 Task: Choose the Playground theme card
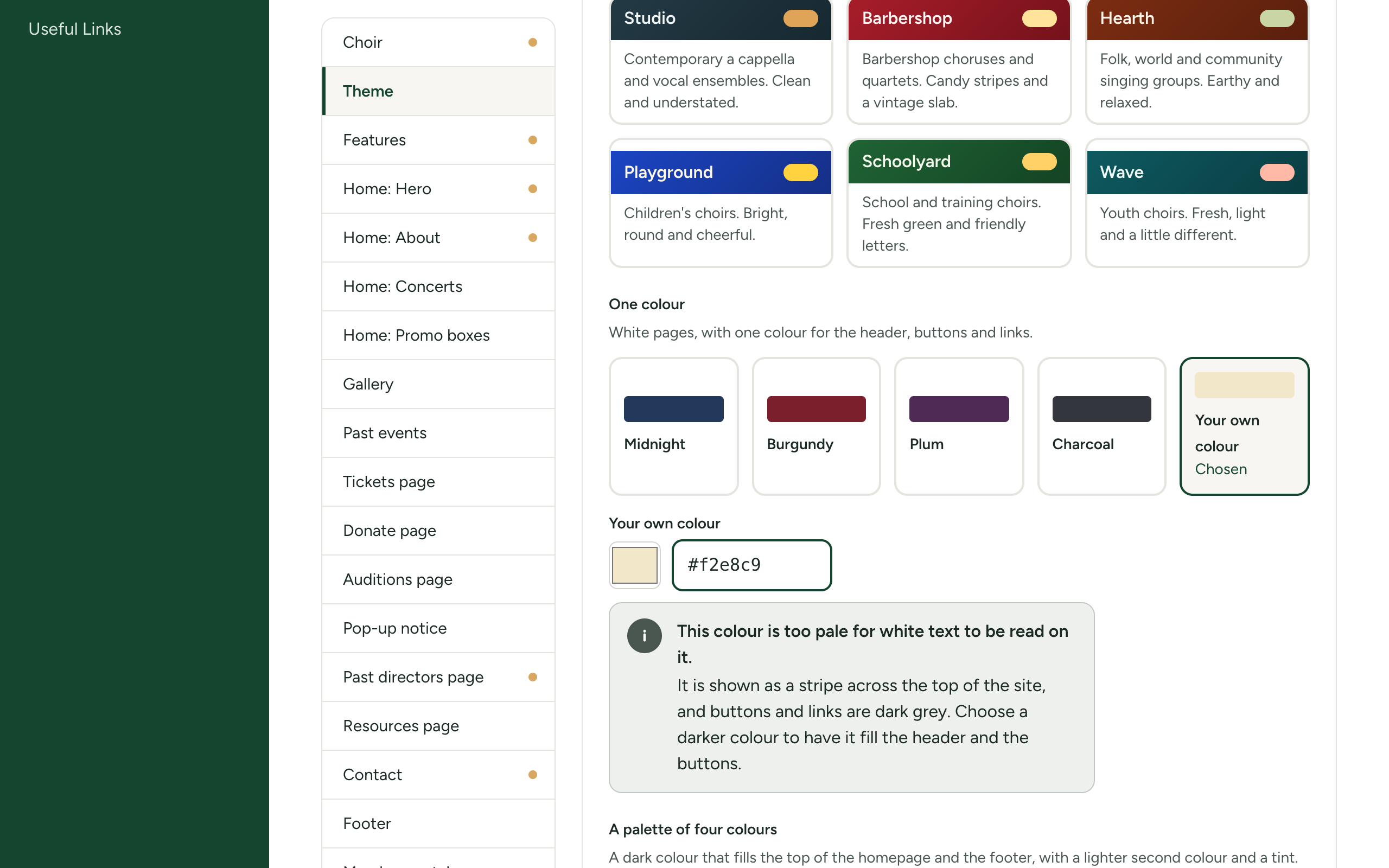click(x=721, y=203)
